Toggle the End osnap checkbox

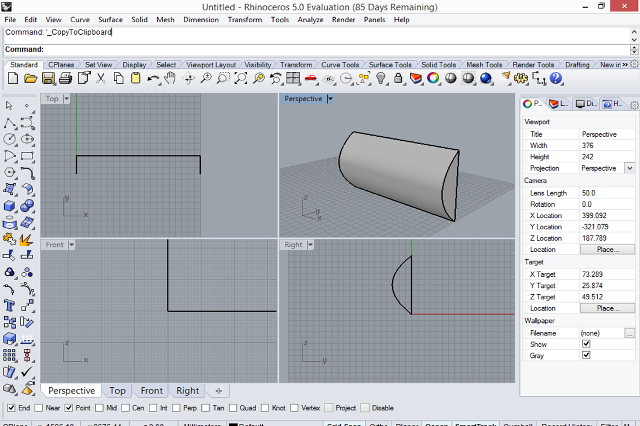coord(11,408)
